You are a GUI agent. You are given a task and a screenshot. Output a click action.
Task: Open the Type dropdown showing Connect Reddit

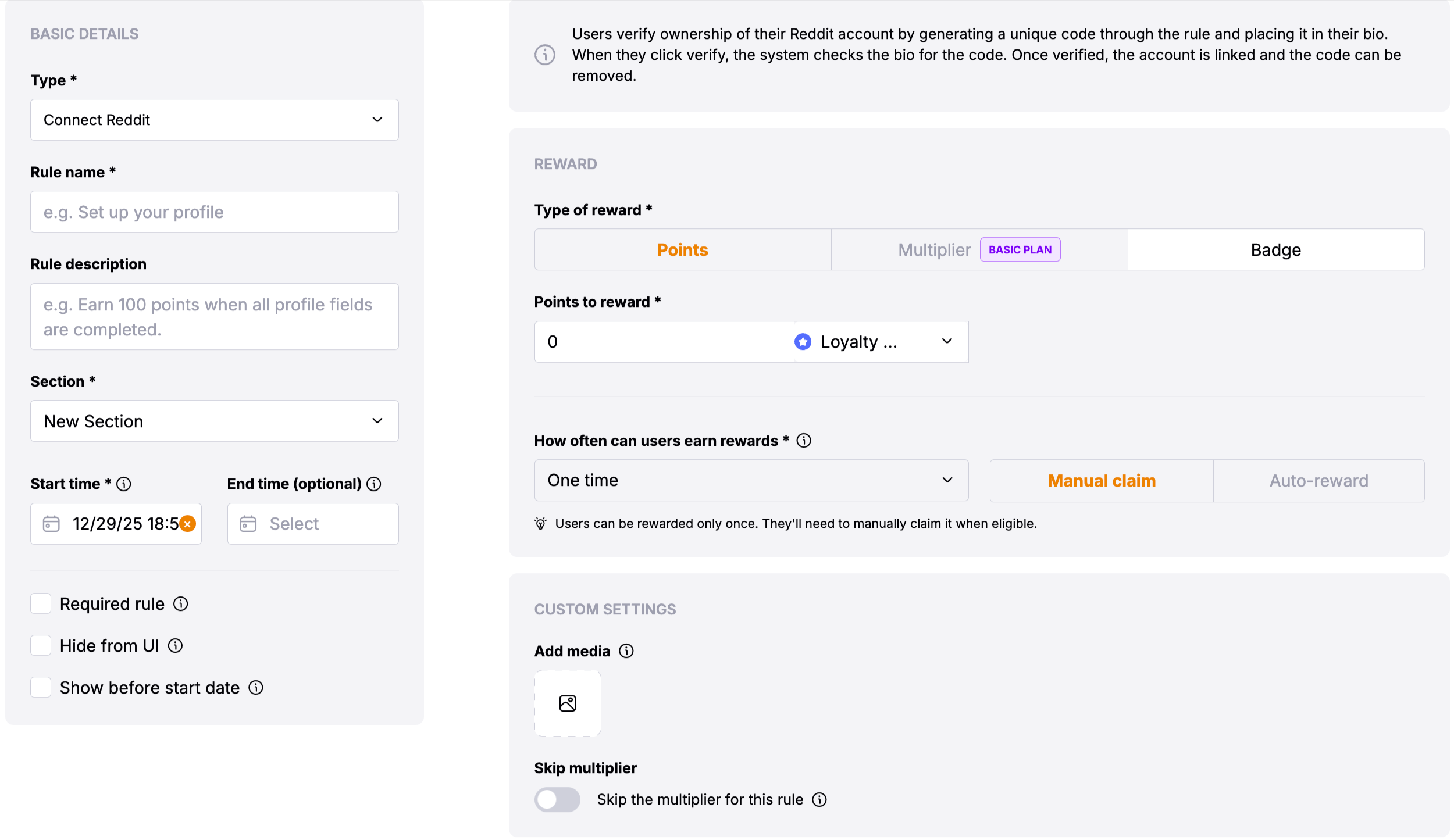point(214,120)
